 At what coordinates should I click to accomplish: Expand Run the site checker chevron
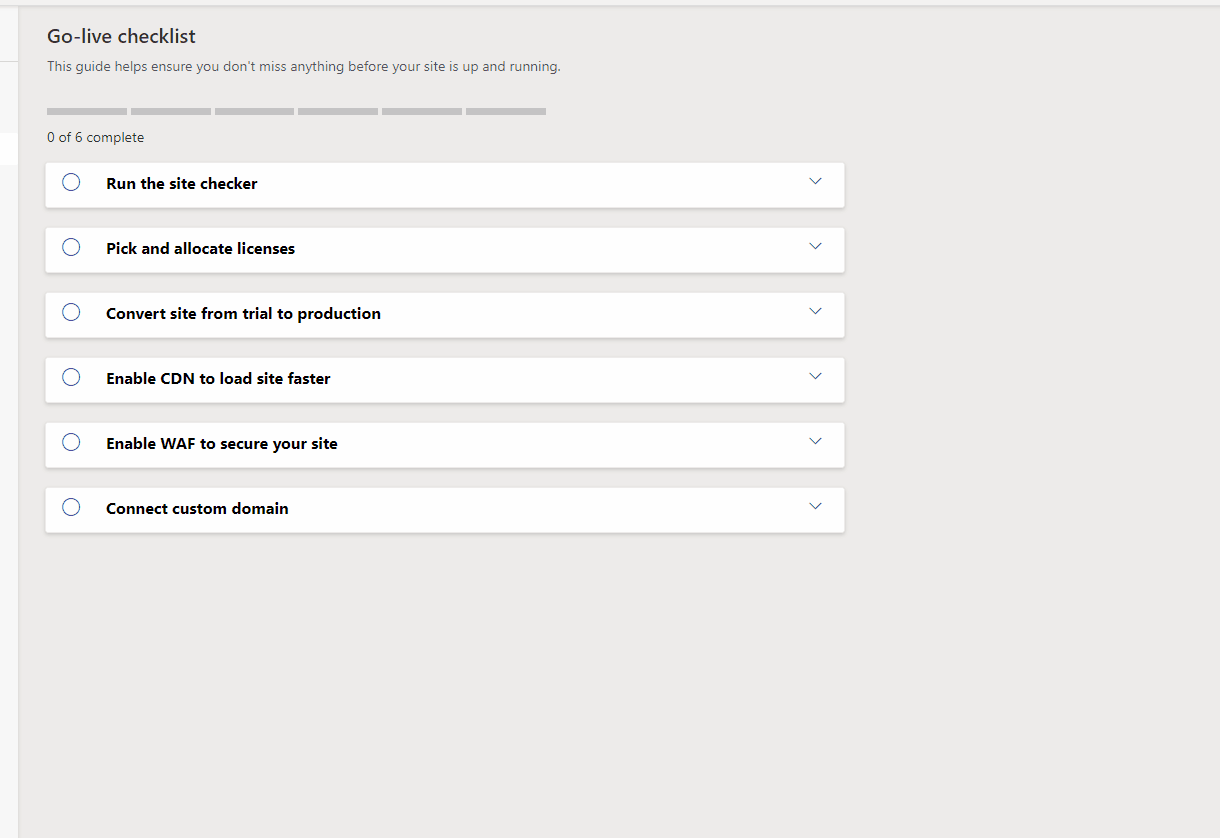815,181
